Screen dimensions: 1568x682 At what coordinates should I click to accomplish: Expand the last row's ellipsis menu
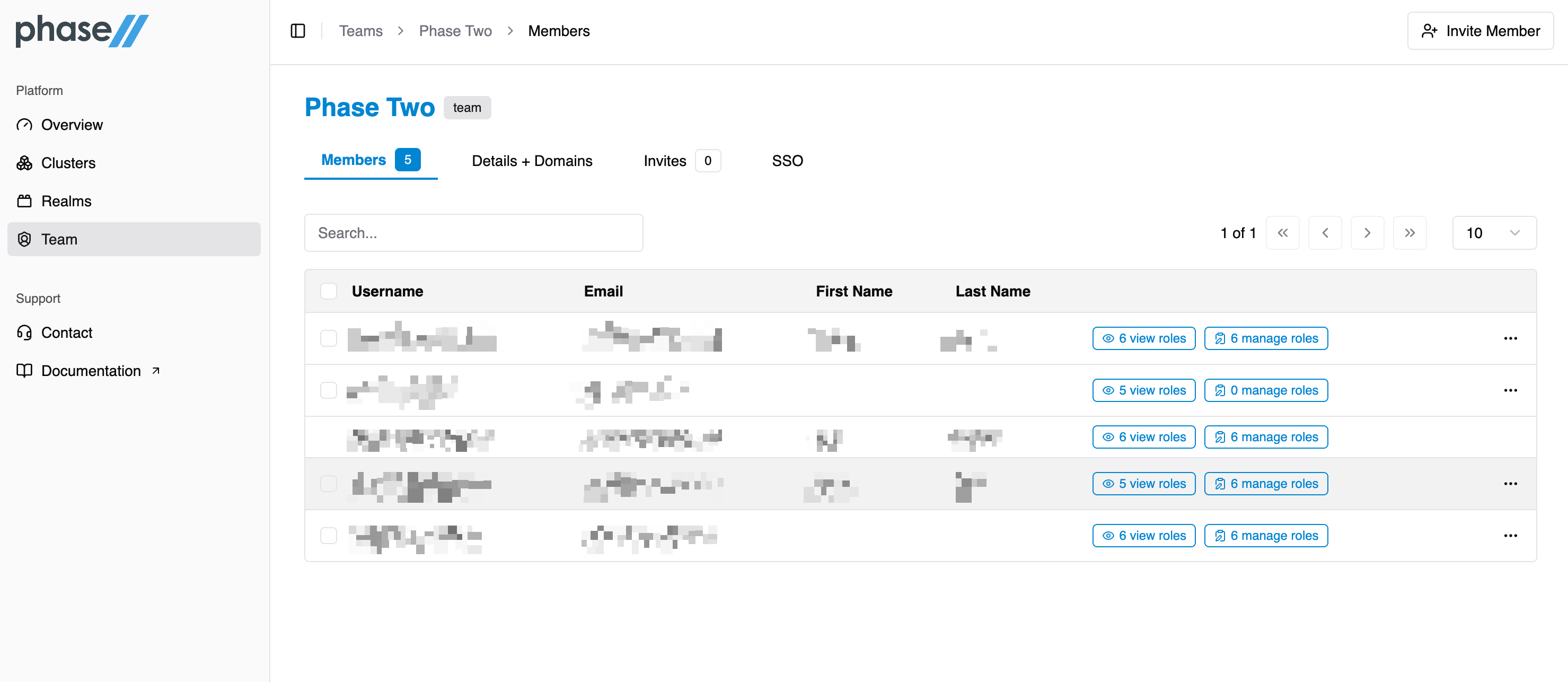[x=1510, y=535]
